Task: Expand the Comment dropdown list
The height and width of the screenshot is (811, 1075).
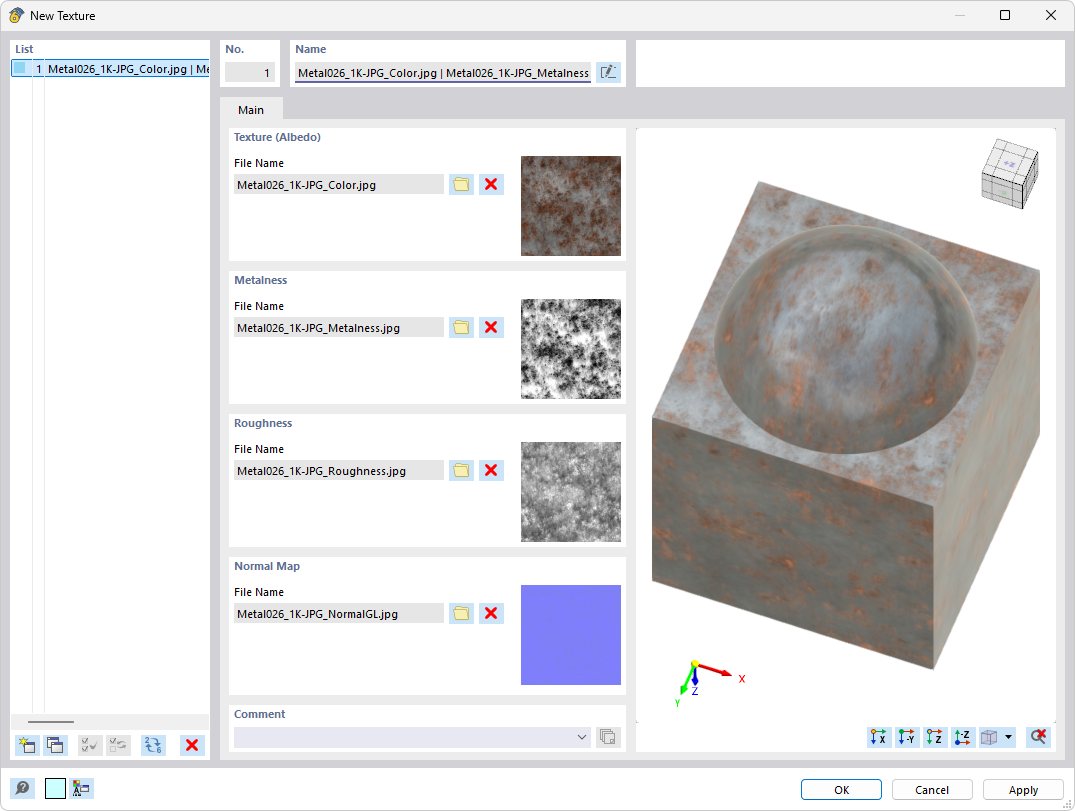Action: point(581,737)
